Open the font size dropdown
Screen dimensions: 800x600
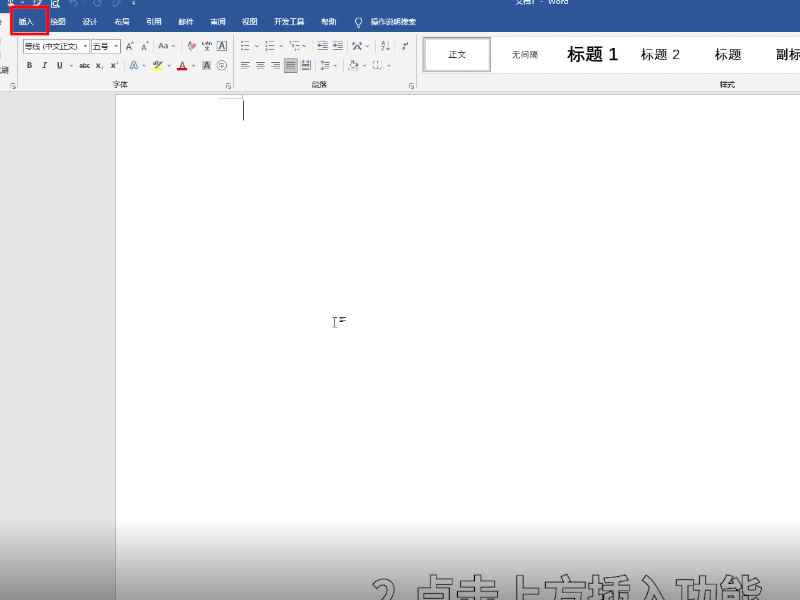[115, 45]
